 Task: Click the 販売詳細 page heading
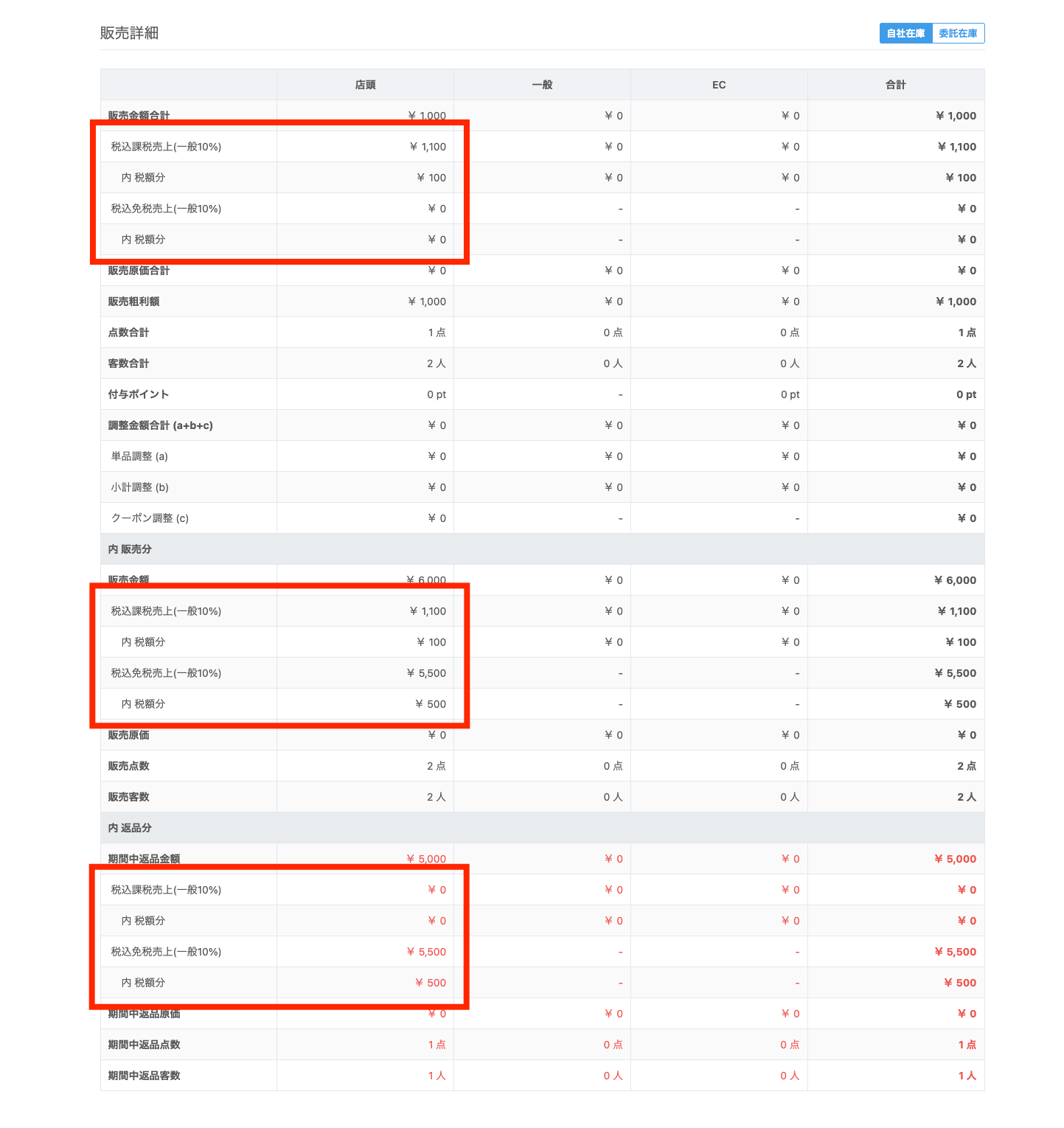pos(130,33)
